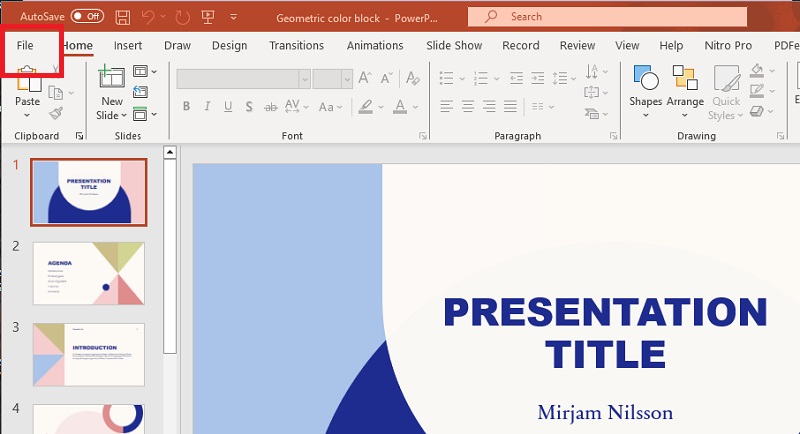The height and width of the screenshot is (434, 800).
Task: Clear all formatting
Action: [x=412, y=78]
